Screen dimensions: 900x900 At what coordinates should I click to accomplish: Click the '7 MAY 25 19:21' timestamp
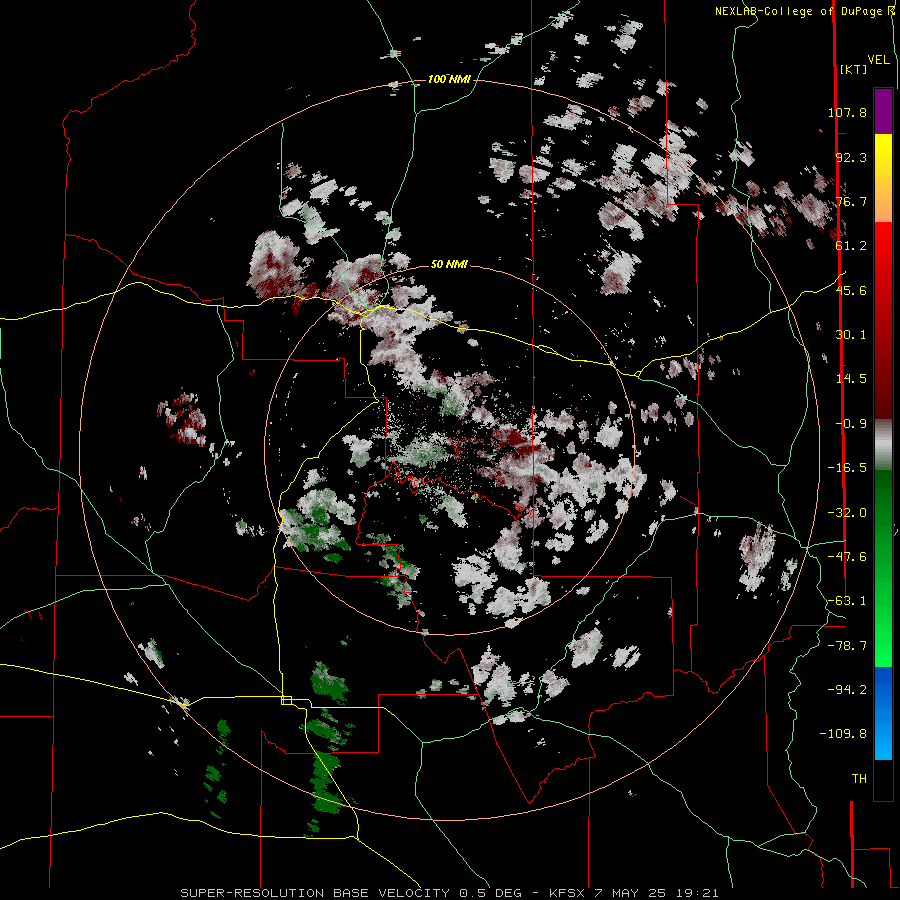(x=658, y=893)
